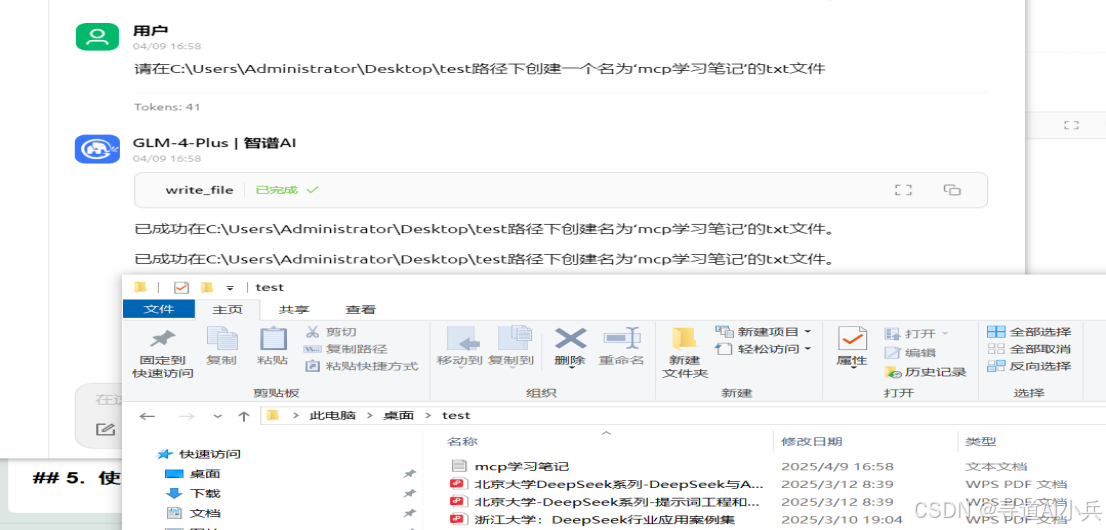This screenshot has width=1106, height=530.
Task: Open the quick access toolbar customize dropdown
Action: (229, 288)
